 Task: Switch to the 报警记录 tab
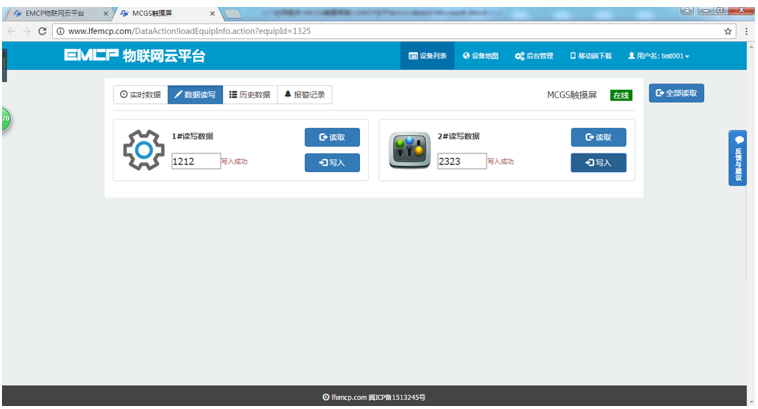point(305,94)
